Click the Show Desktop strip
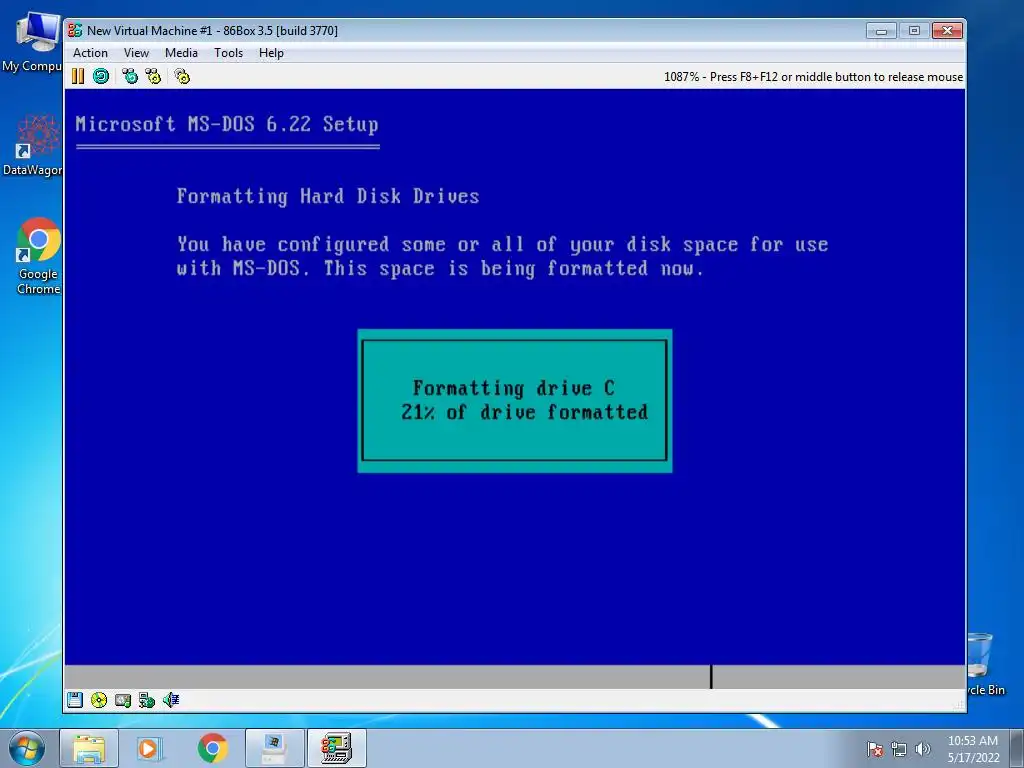1024x768 pixels. pyautogui.click(x=1018, y=748)
